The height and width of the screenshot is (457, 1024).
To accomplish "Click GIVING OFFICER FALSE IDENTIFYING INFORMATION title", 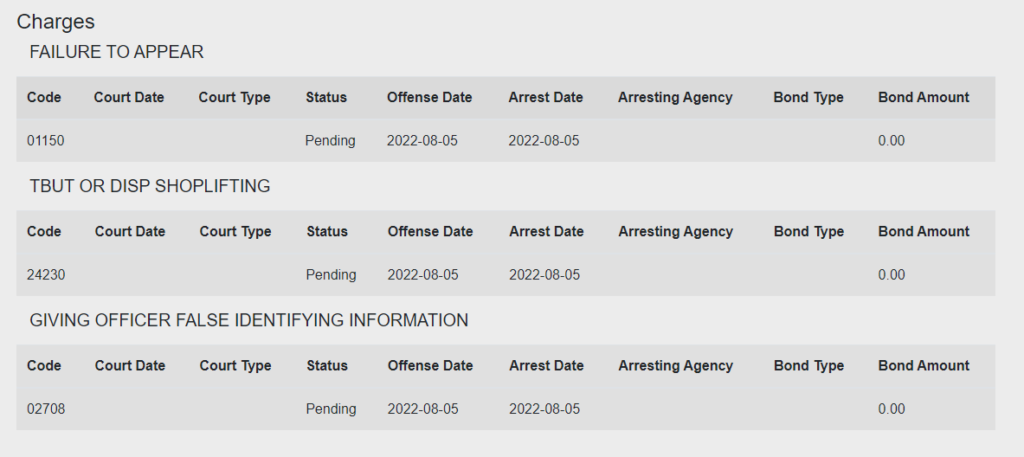I will point(249,321).
